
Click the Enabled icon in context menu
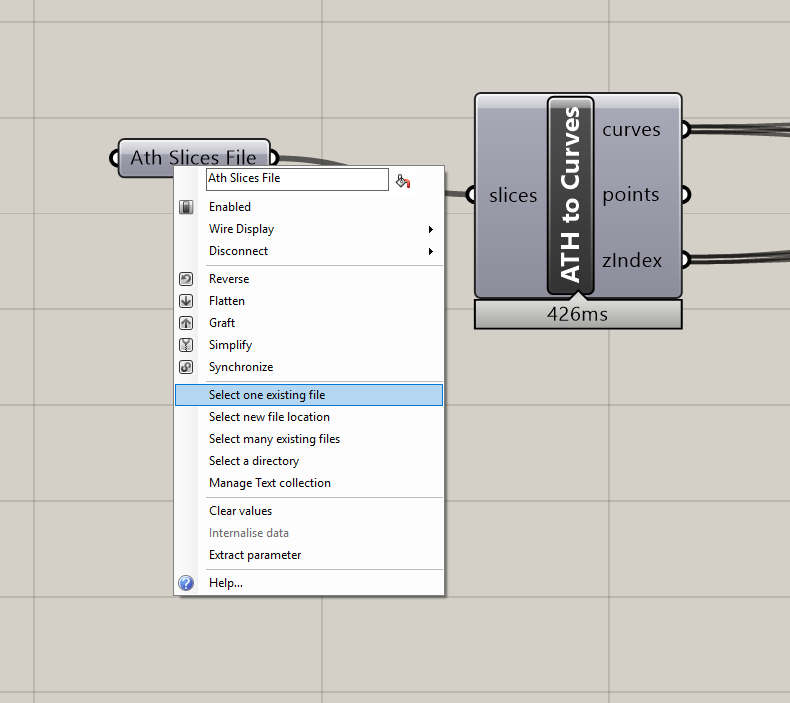[186, 207]
